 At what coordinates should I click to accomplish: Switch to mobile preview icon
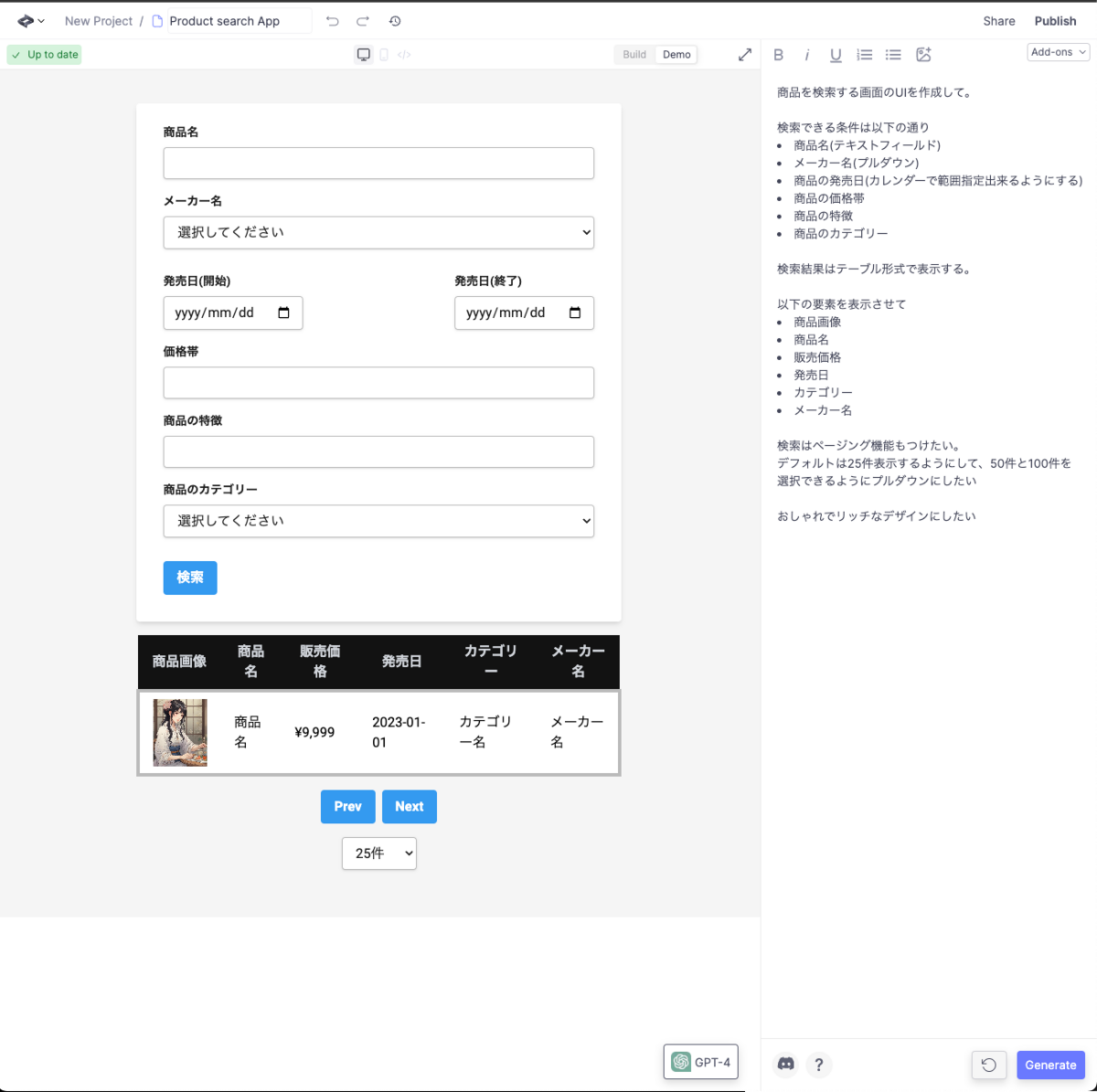(x=384, y=55)
